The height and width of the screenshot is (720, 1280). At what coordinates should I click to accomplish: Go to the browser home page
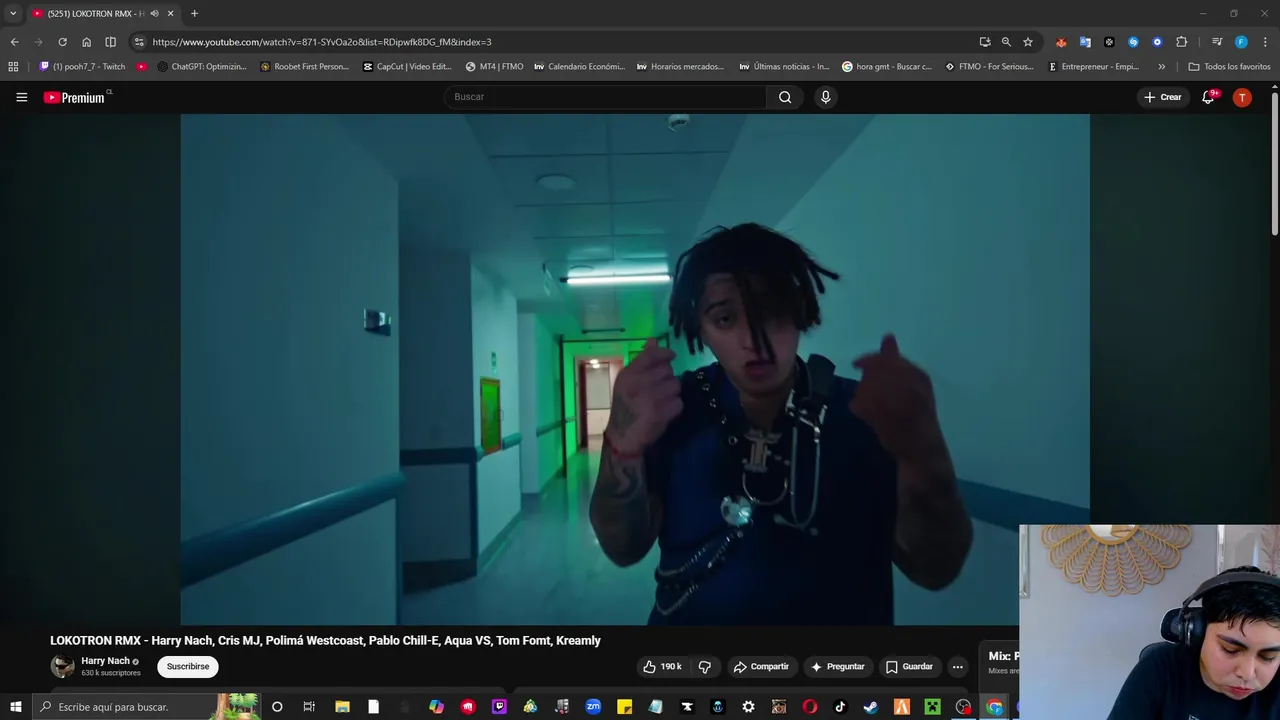[x=86, y=42]
